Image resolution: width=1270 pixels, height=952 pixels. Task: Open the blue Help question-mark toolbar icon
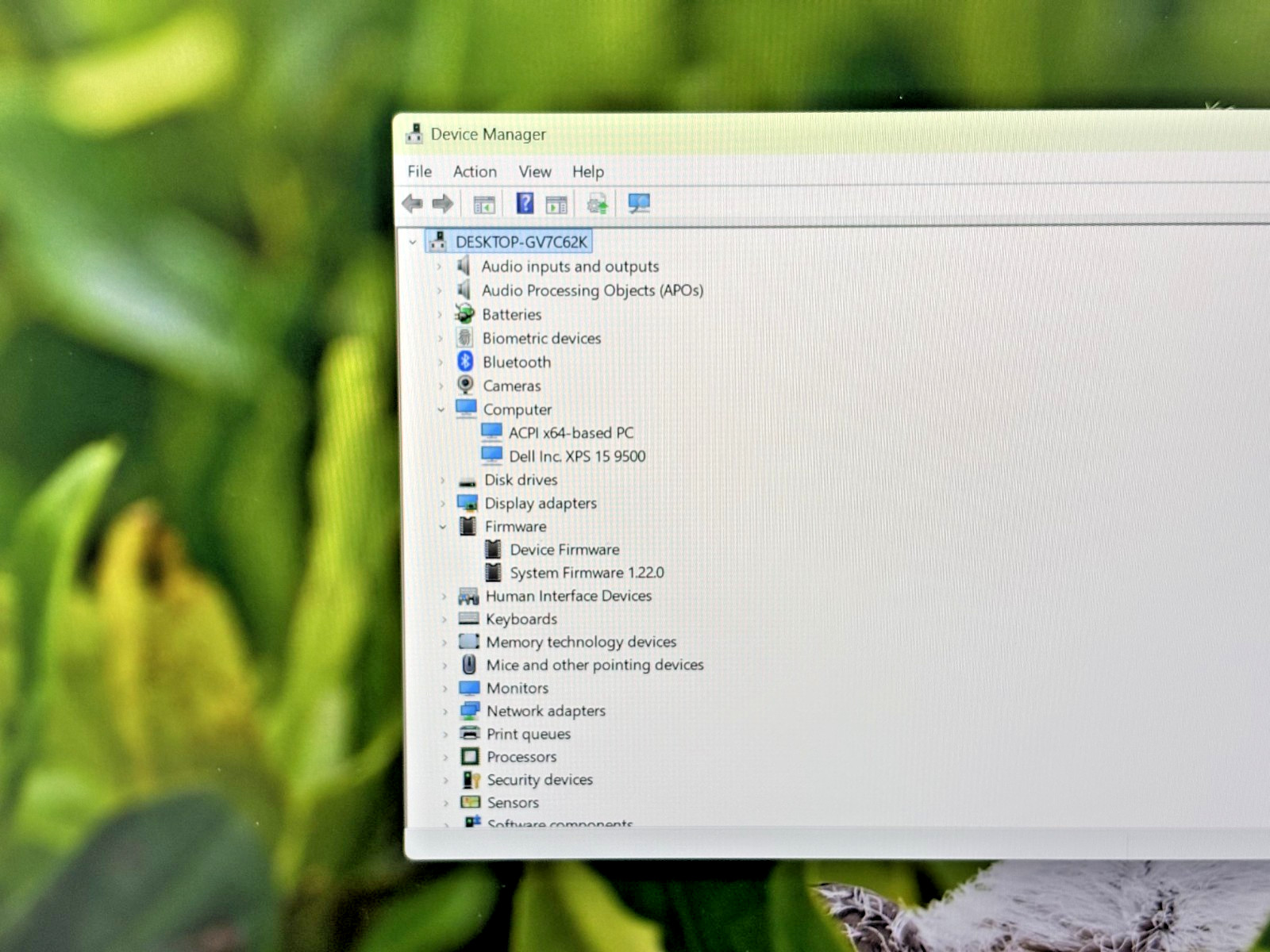[x=525, y=203]
